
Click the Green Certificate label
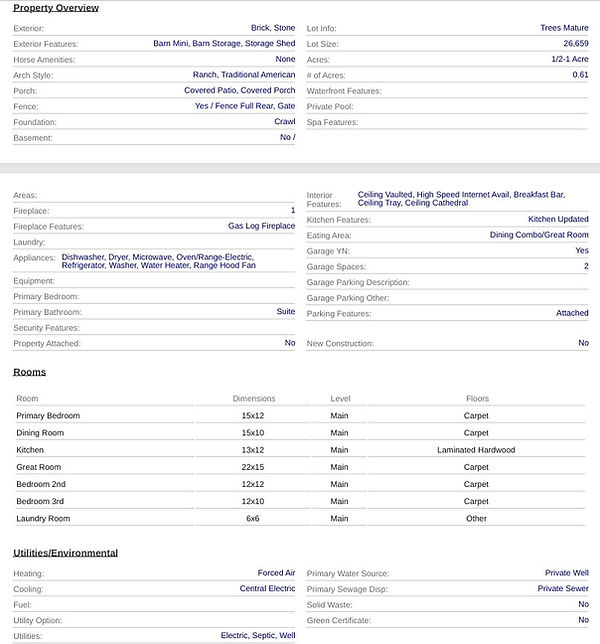coord(339,621)
